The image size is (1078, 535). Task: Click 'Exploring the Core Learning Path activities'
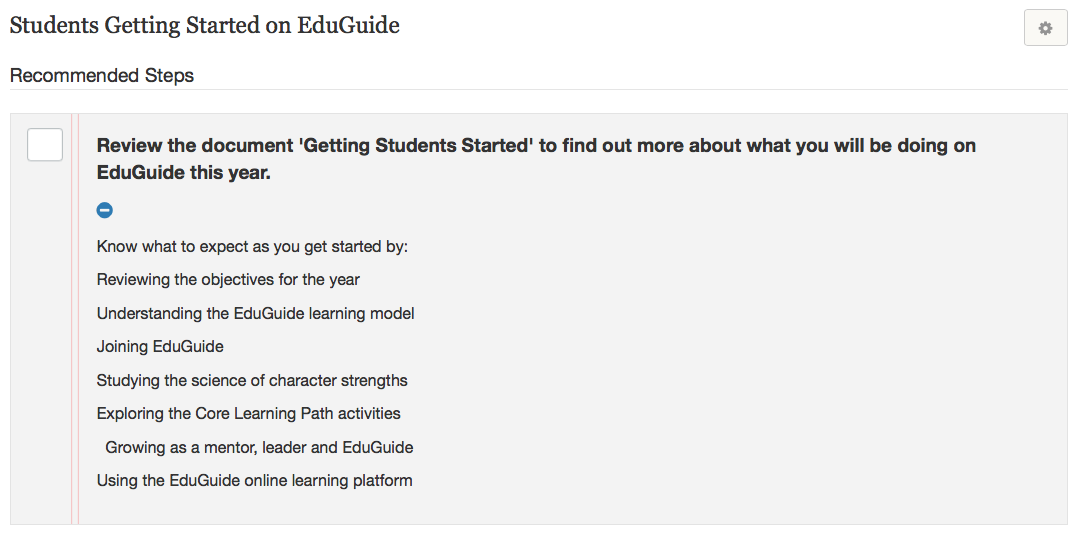[249, 413]
